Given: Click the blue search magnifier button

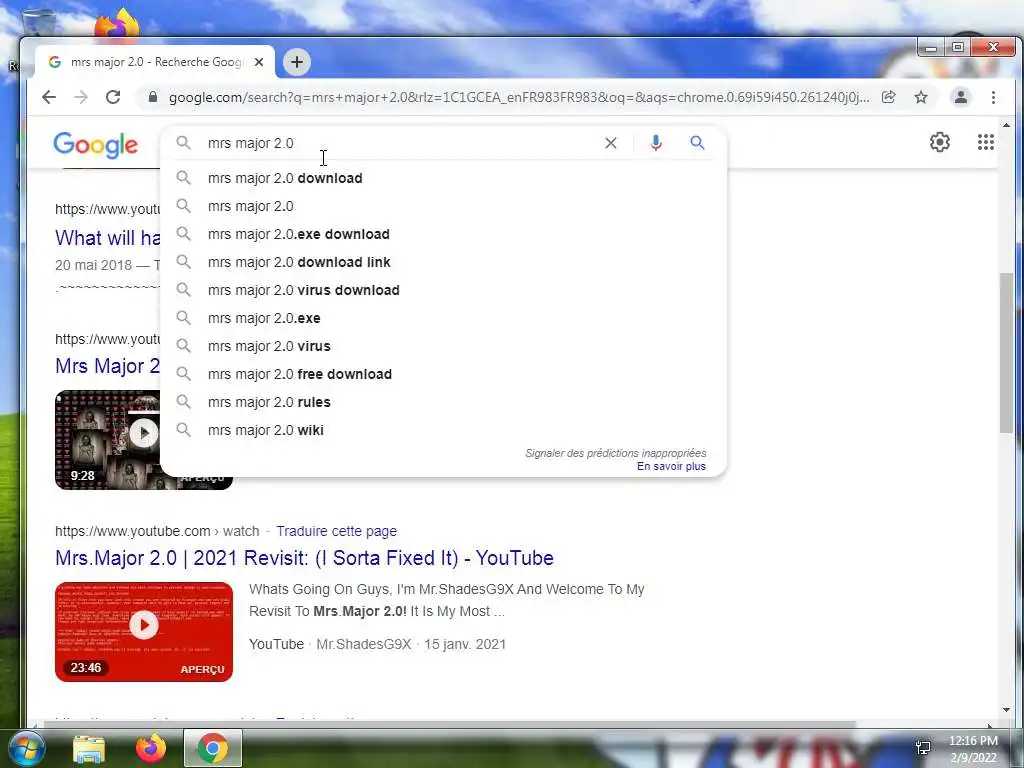Looking at the screenshot, I should click(697, 142).
